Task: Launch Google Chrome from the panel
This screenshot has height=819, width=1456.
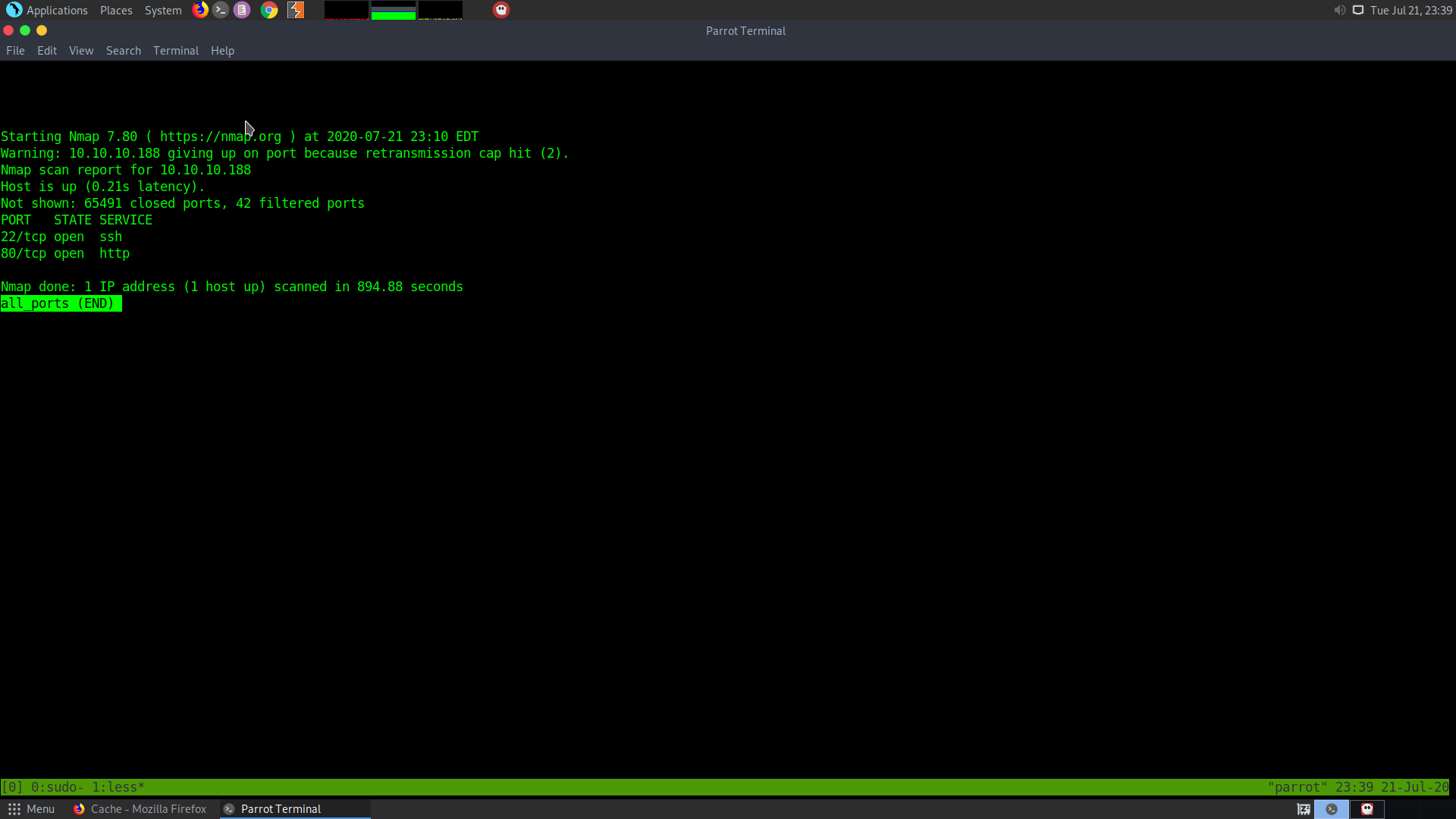Action: 269,10
